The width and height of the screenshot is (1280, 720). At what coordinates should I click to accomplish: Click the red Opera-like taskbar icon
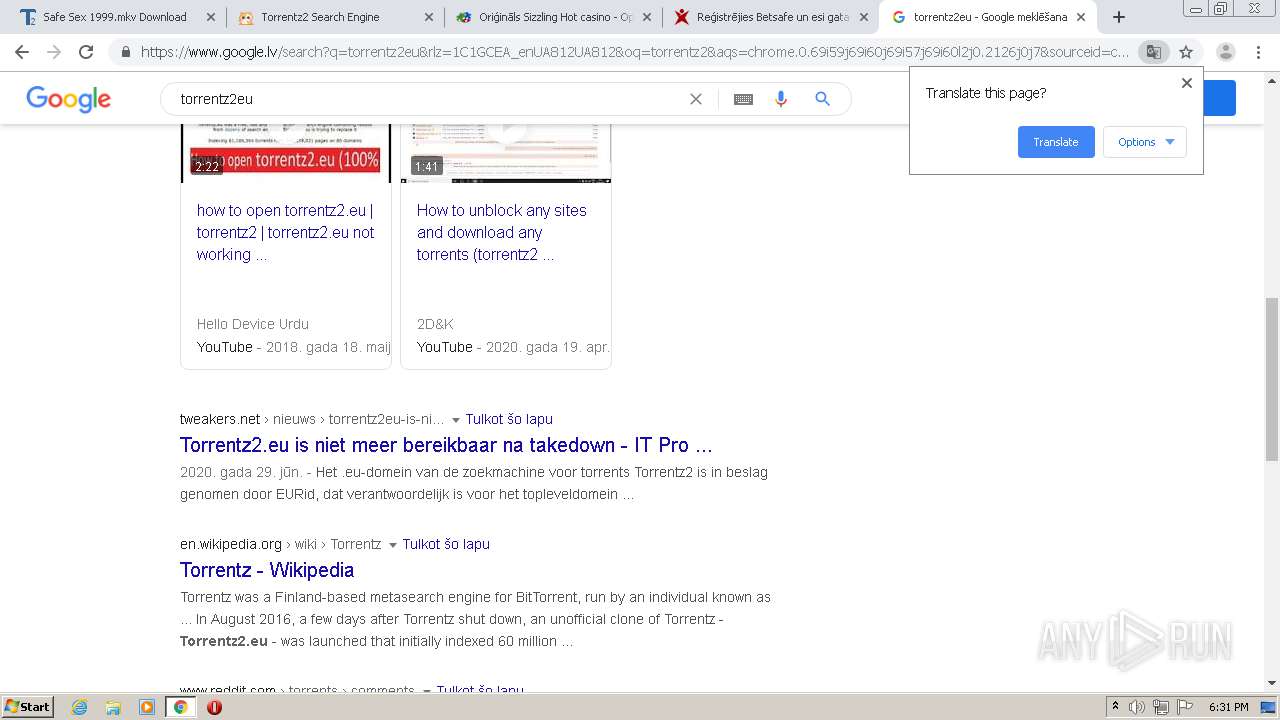[x=214, y=707]
